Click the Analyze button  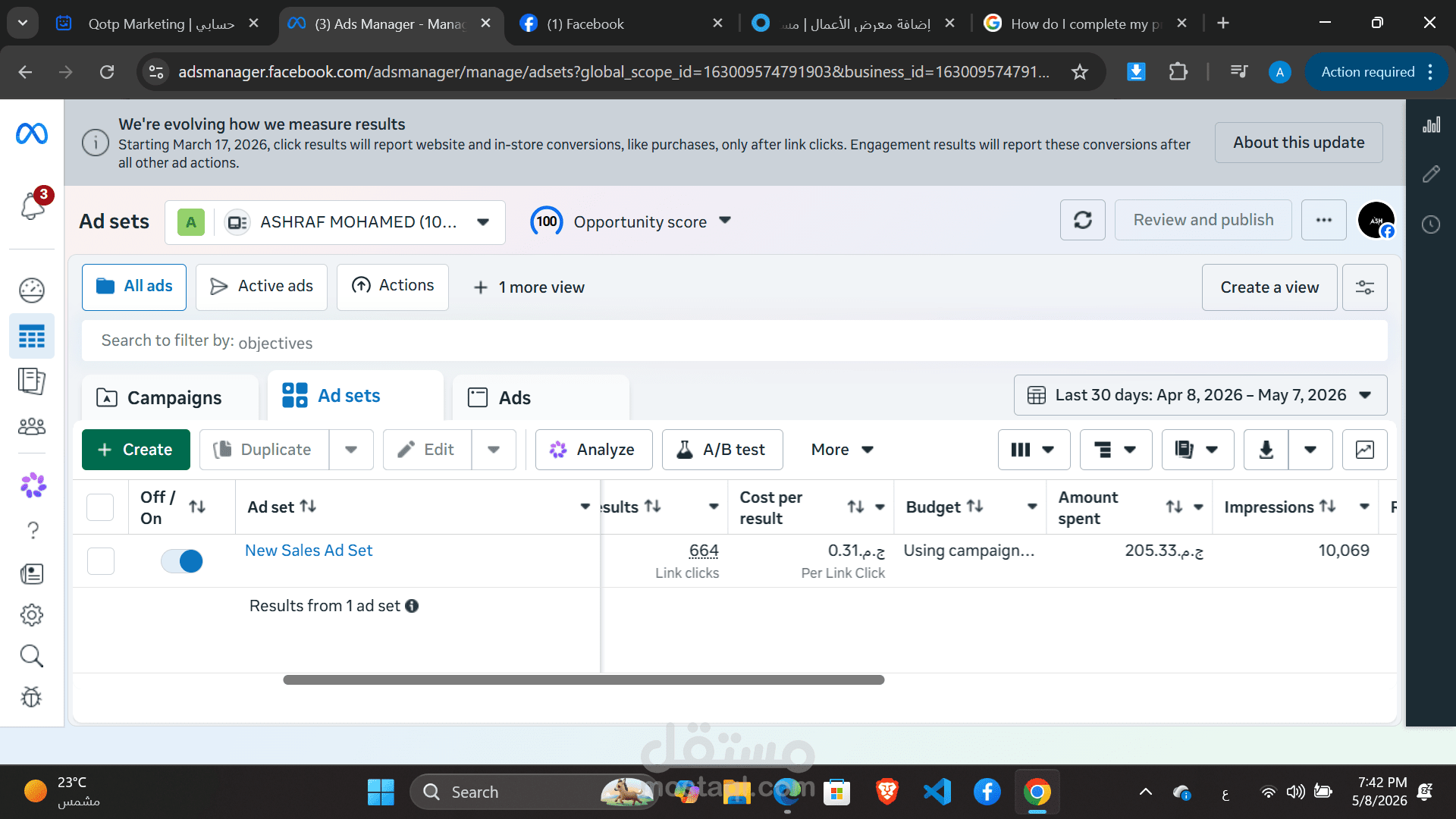[x=594, y=450]
